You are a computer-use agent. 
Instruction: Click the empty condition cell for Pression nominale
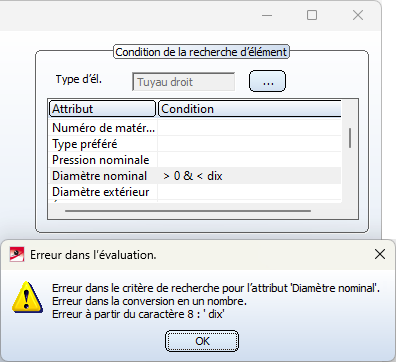click(x=249, y=160)
